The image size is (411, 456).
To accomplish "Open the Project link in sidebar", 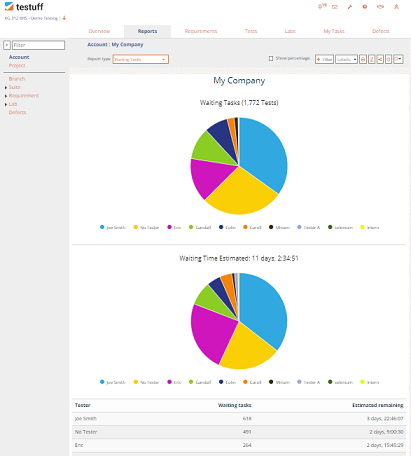I will (x=17, y=65).
